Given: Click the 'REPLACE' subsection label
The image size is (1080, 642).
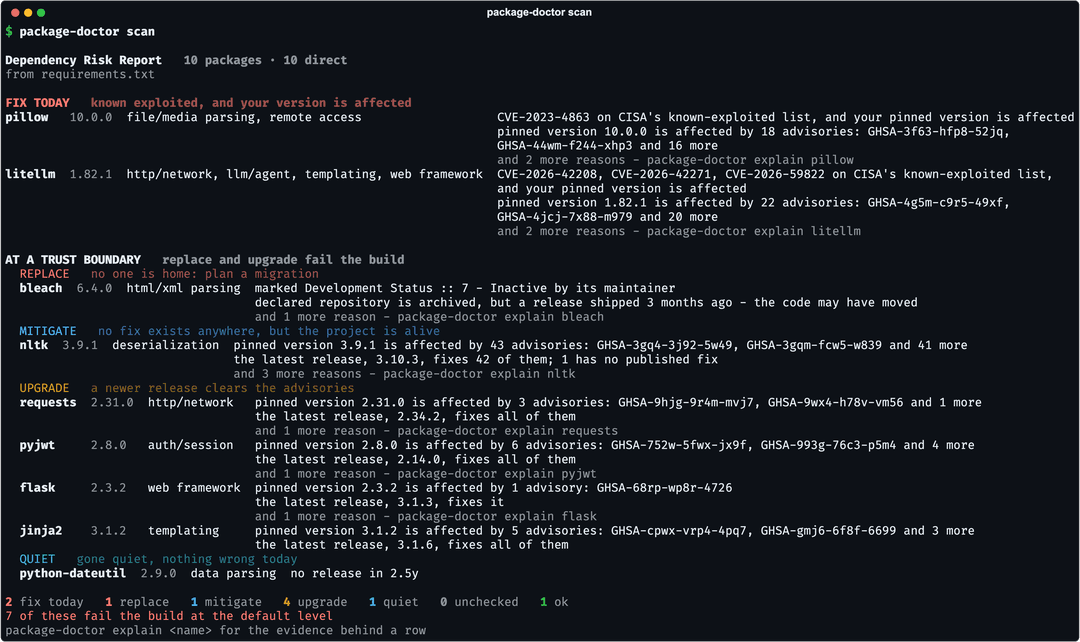Looking at the screenshot, I should (45, 274).
